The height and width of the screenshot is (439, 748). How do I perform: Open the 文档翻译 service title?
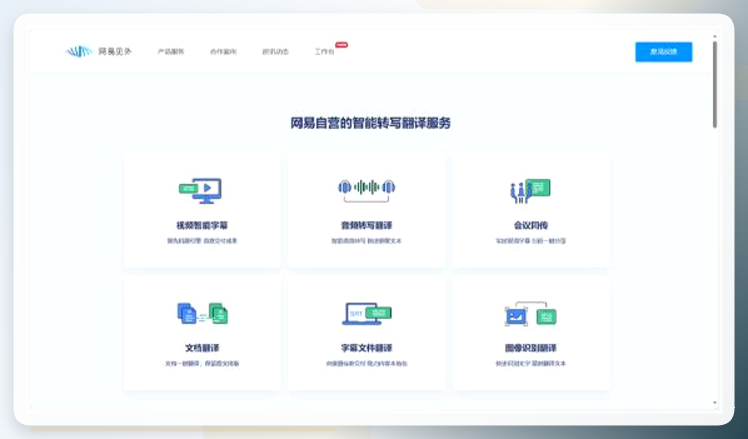(202, 348)
